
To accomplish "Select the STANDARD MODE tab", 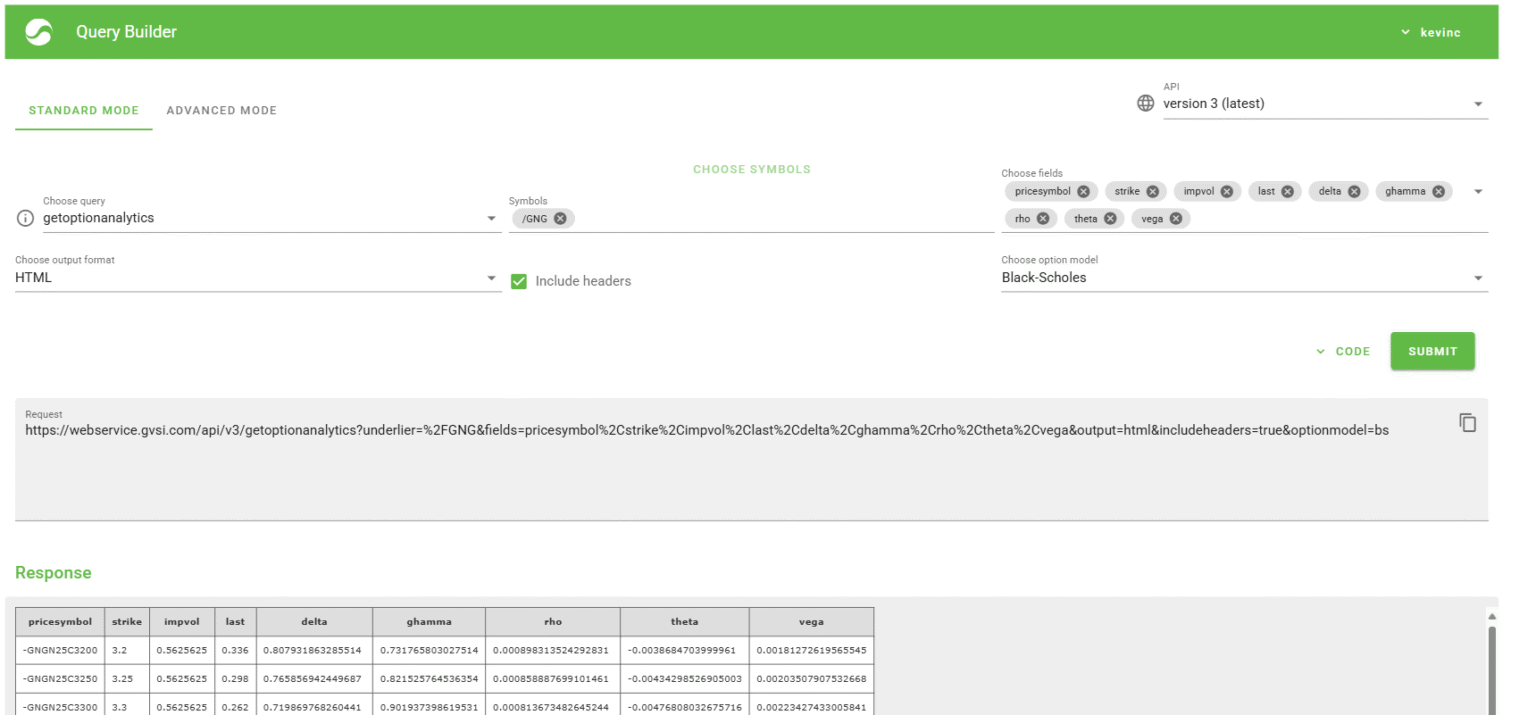I will [83, 110].
